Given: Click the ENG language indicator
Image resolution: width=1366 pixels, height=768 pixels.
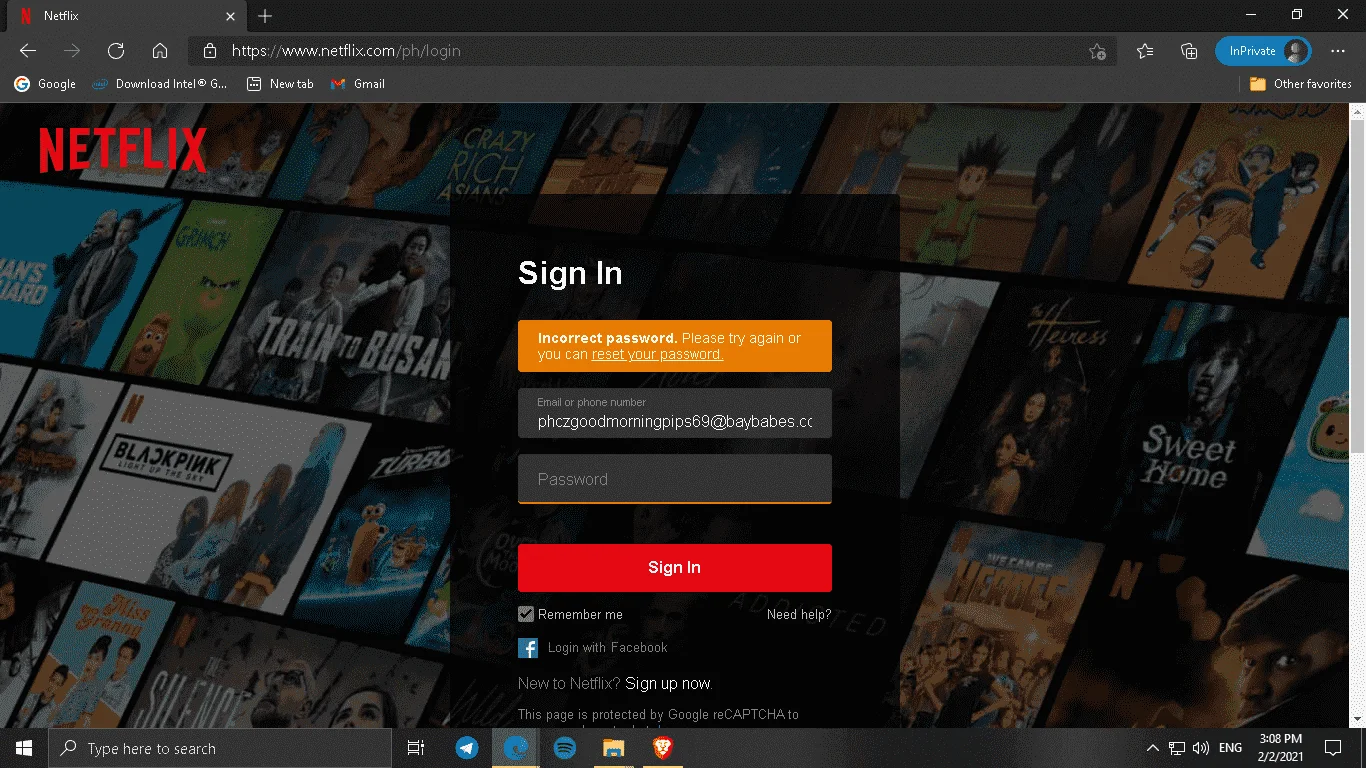Looking at the screenshot, I should coord(1231,748).
